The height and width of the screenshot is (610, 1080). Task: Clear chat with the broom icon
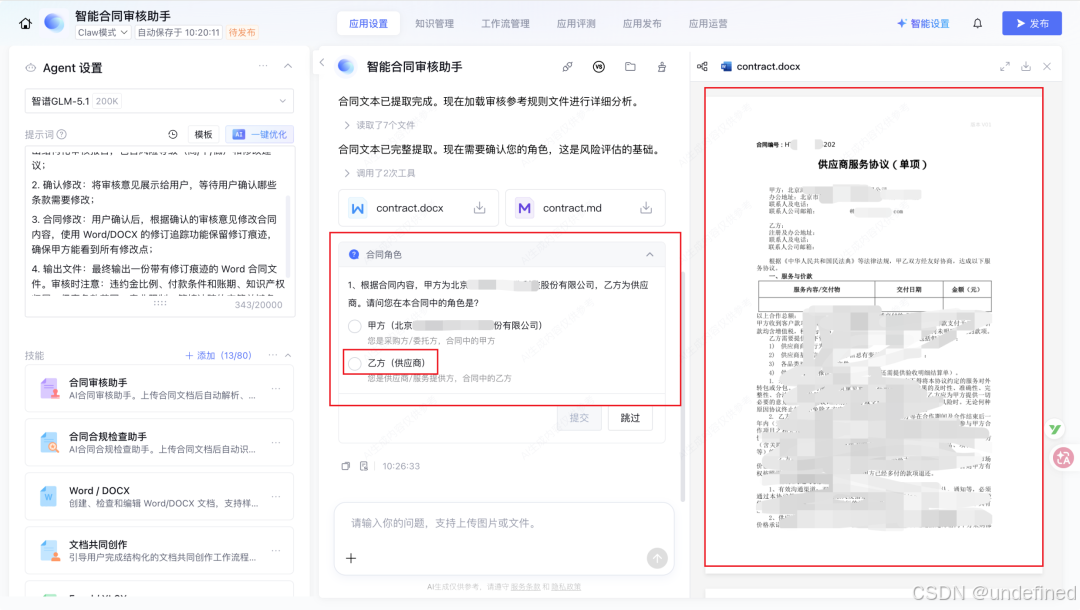point(662,67)
